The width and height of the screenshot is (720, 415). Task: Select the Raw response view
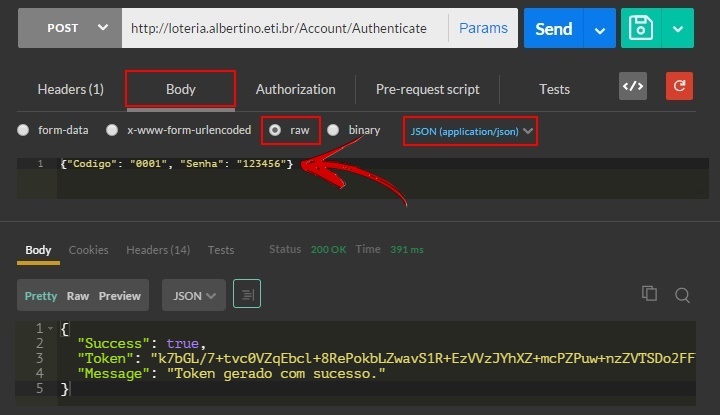tap(78, 296)
